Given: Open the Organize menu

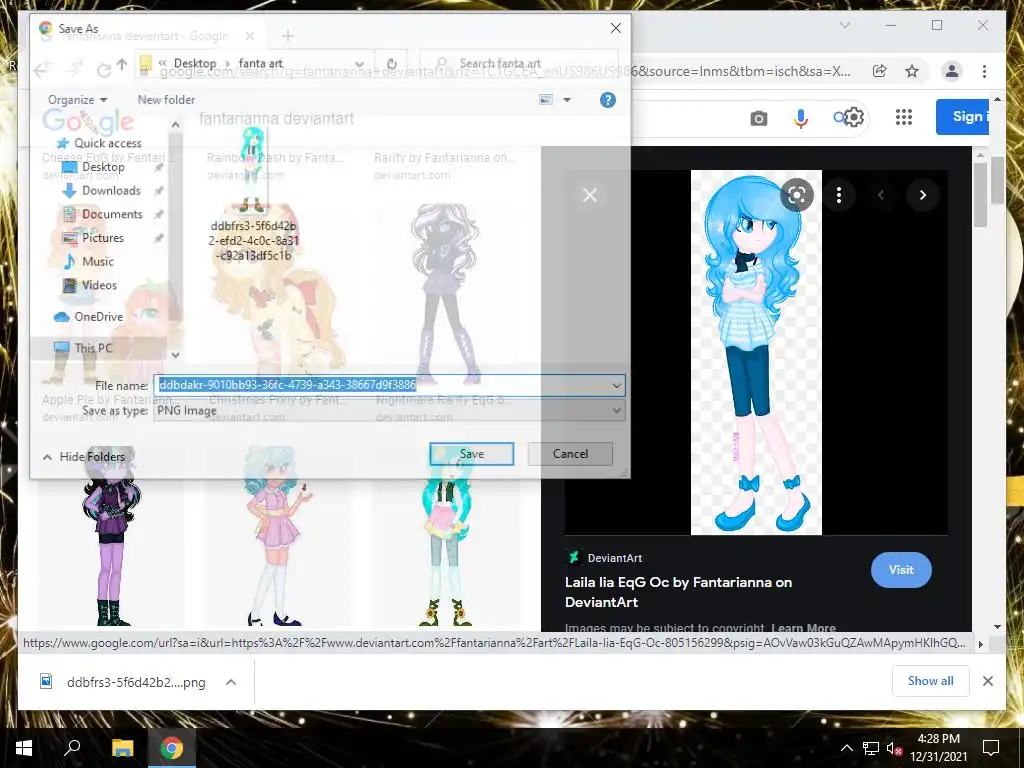Looking at the screenshot, I should pyautogui.click(x=77, y=100).
